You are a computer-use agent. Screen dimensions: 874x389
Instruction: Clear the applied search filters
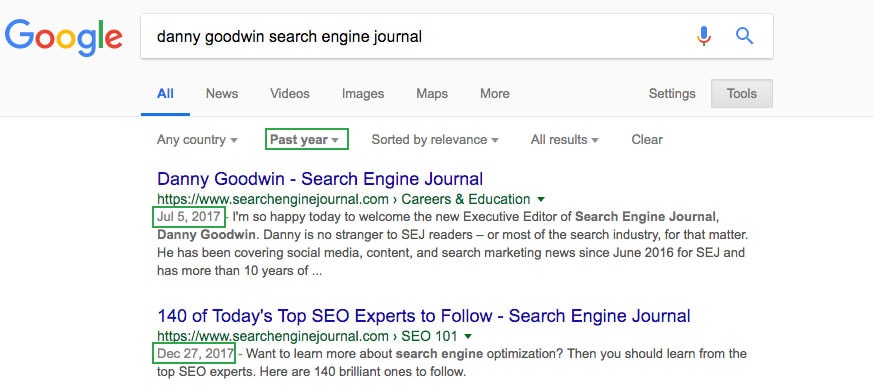[647, 139]
